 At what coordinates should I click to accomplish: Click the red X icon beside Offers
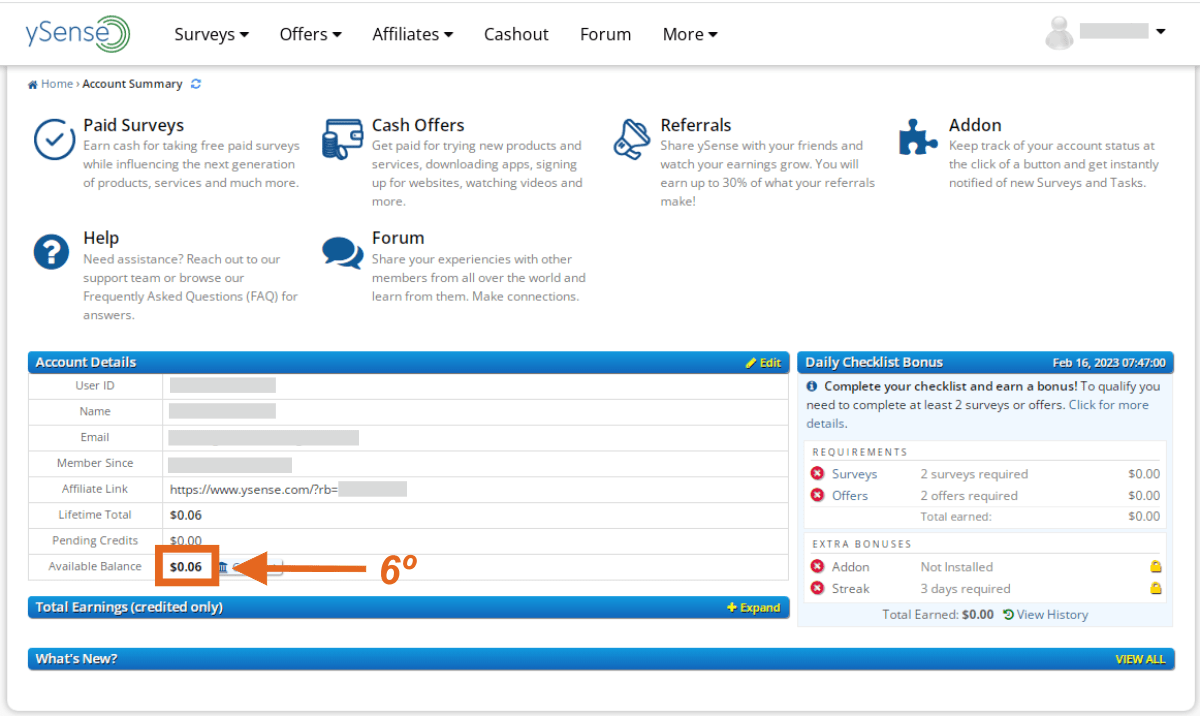pos(817,496)
